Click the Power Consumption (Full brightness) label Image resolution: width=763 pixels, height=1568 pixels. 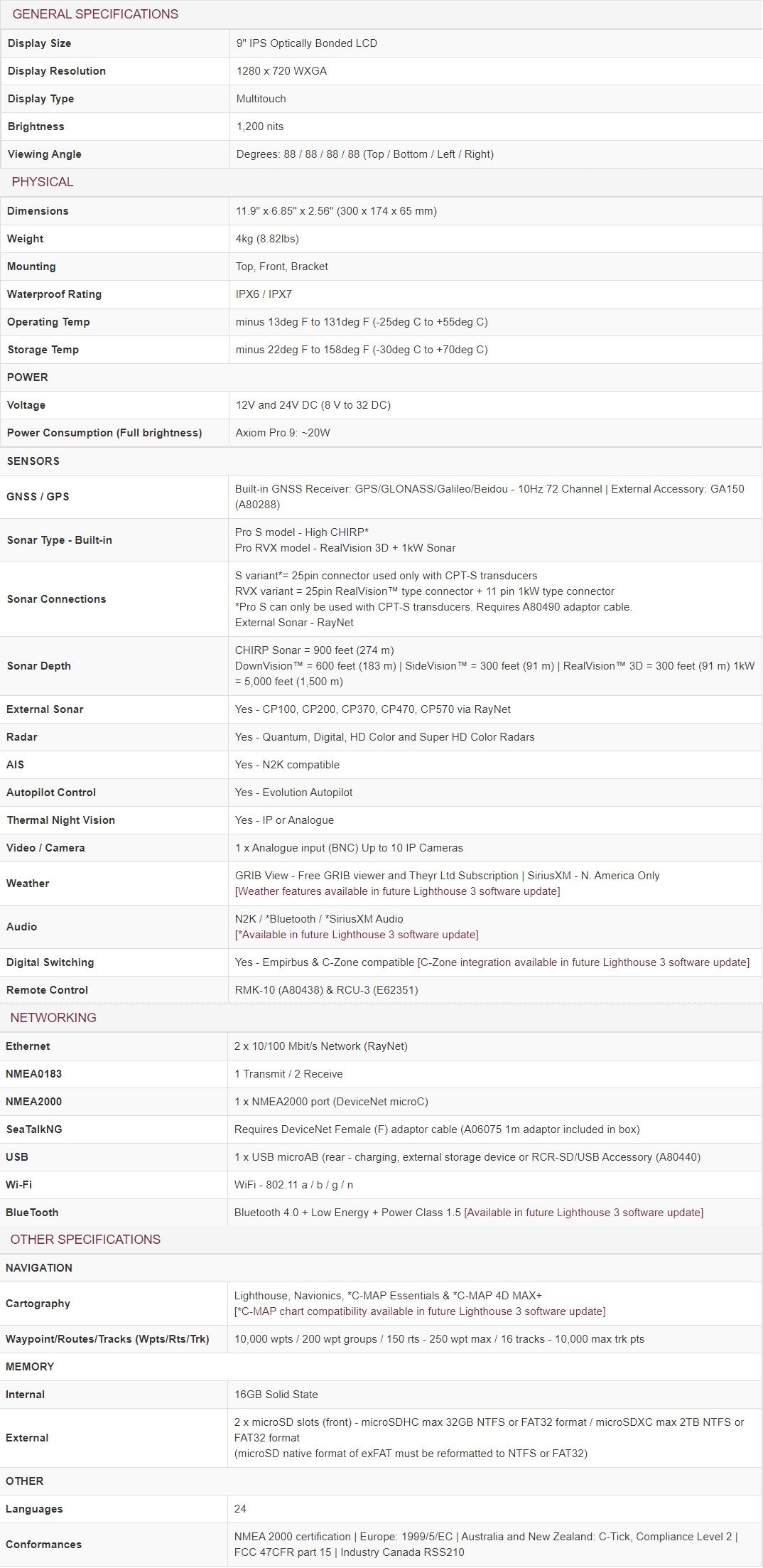tap(104, 433)
